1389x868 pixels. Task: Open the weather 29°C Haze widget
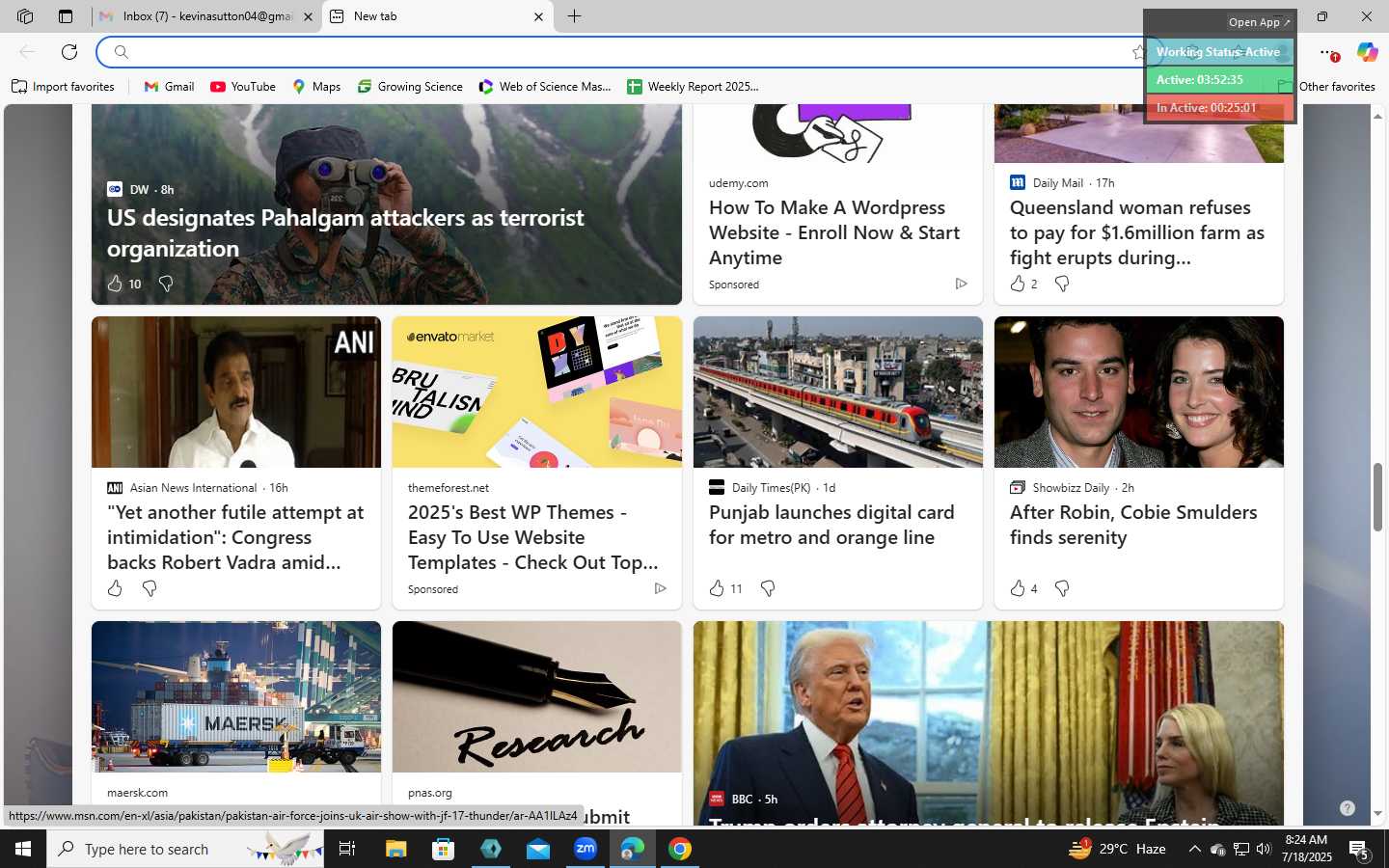click(x=1118, y=849)
